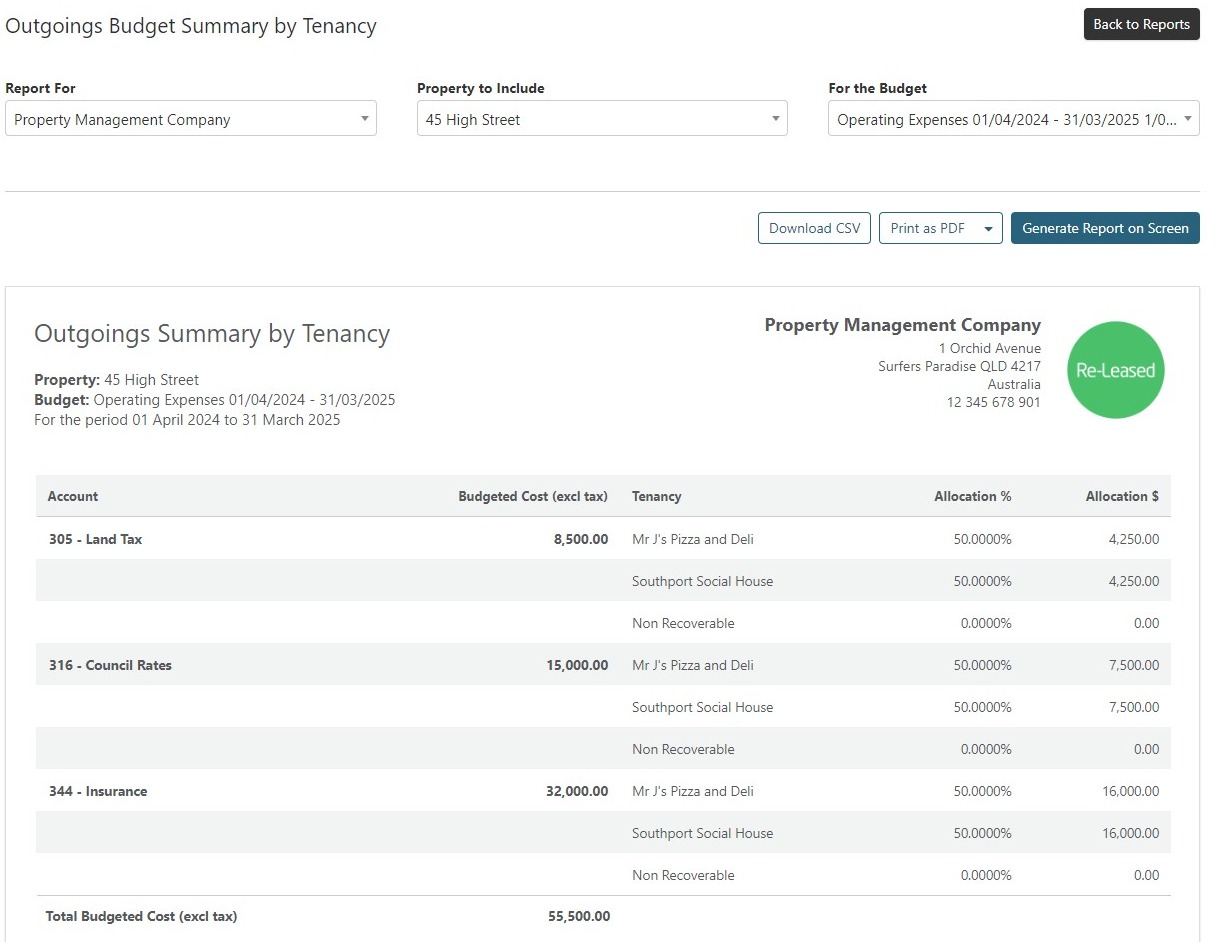Click the 55,500.00 total value
Viewport: 1219px width, 942px height.
click(579, 916)
